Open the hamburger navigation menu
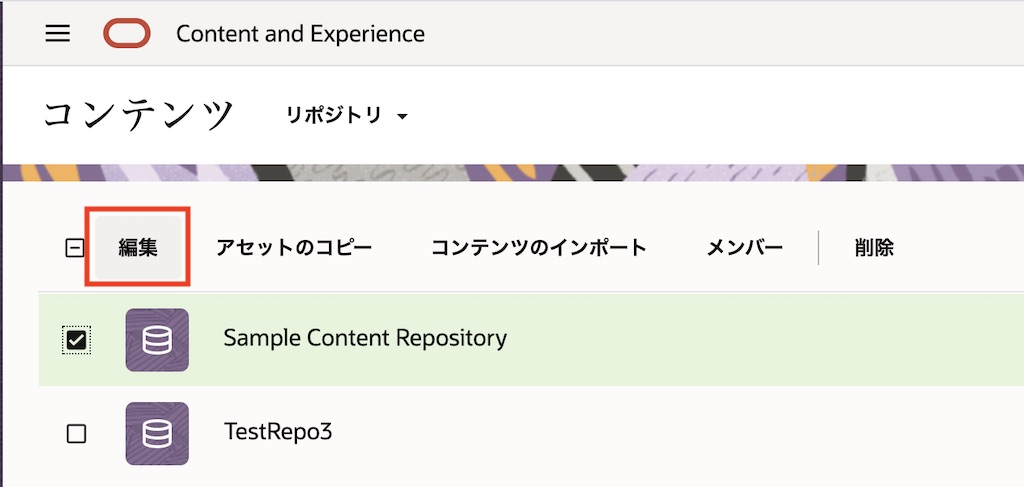The width and height of the screenshot is (1024, 487). pos(58,33)
